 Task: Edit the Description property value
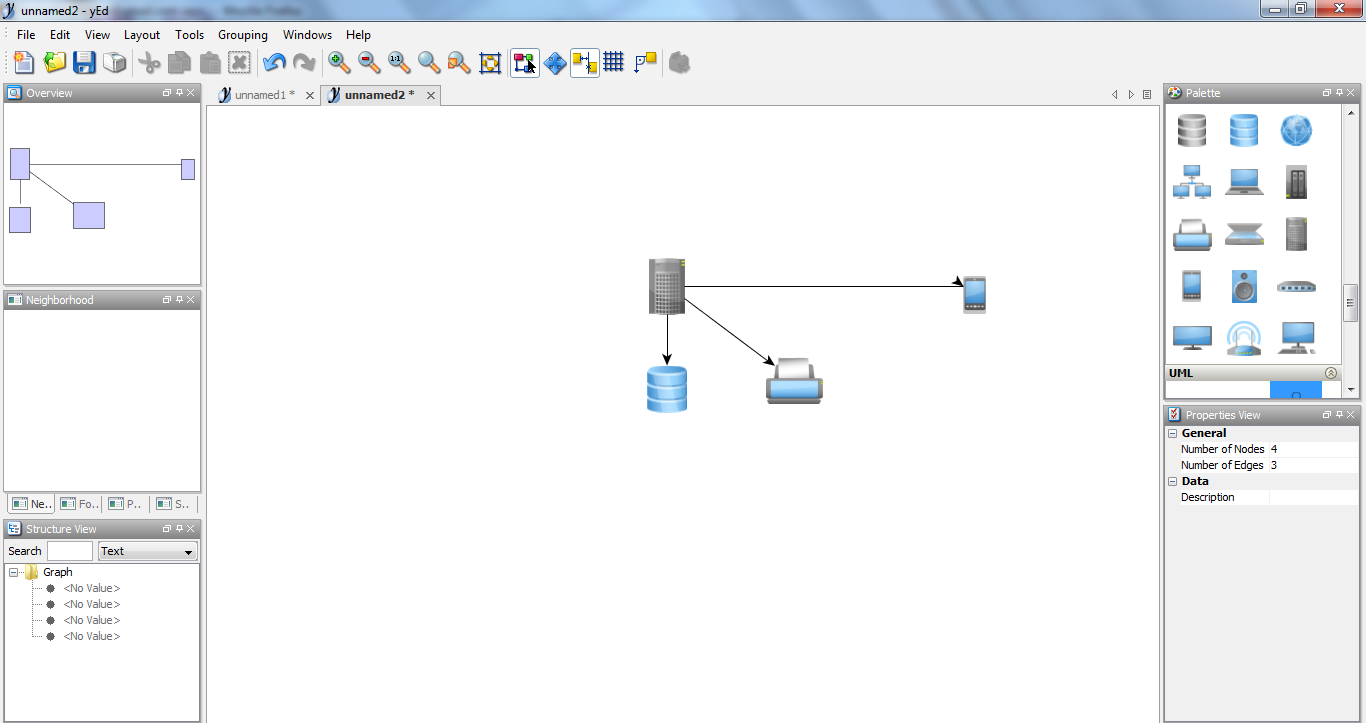click(1314, 497)
